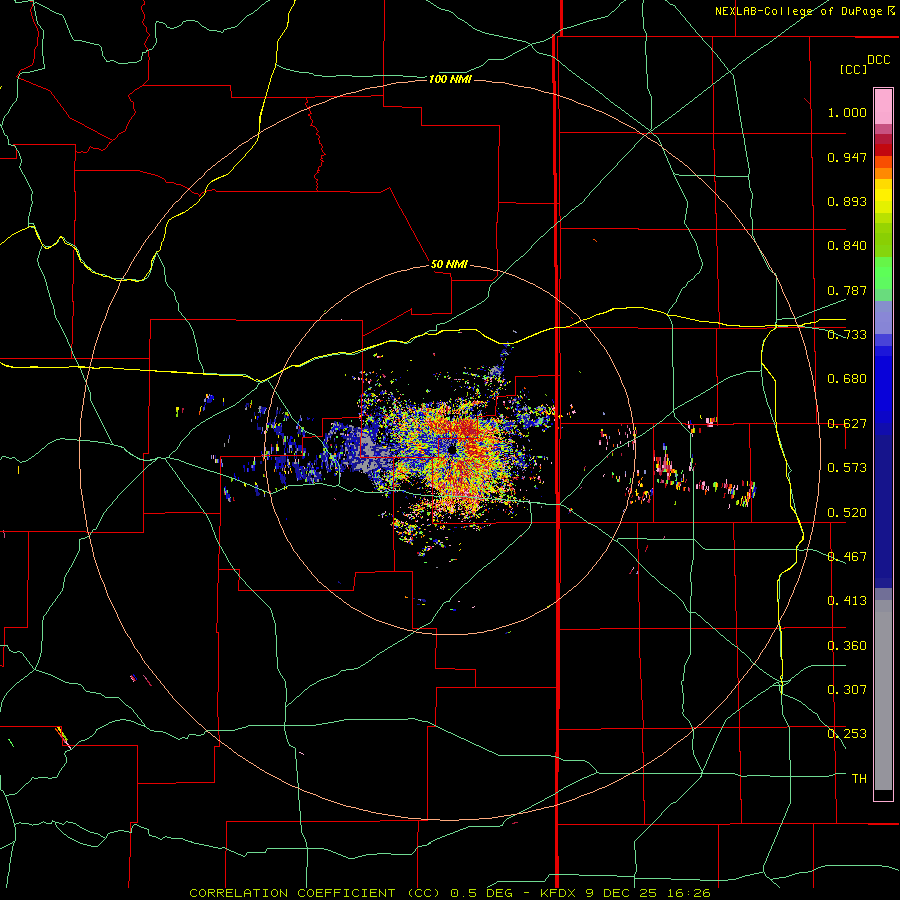This screenshot has height=900, width=900.
Task: Click the 50 NMI range ring label
Action: (x=449, y=264)
